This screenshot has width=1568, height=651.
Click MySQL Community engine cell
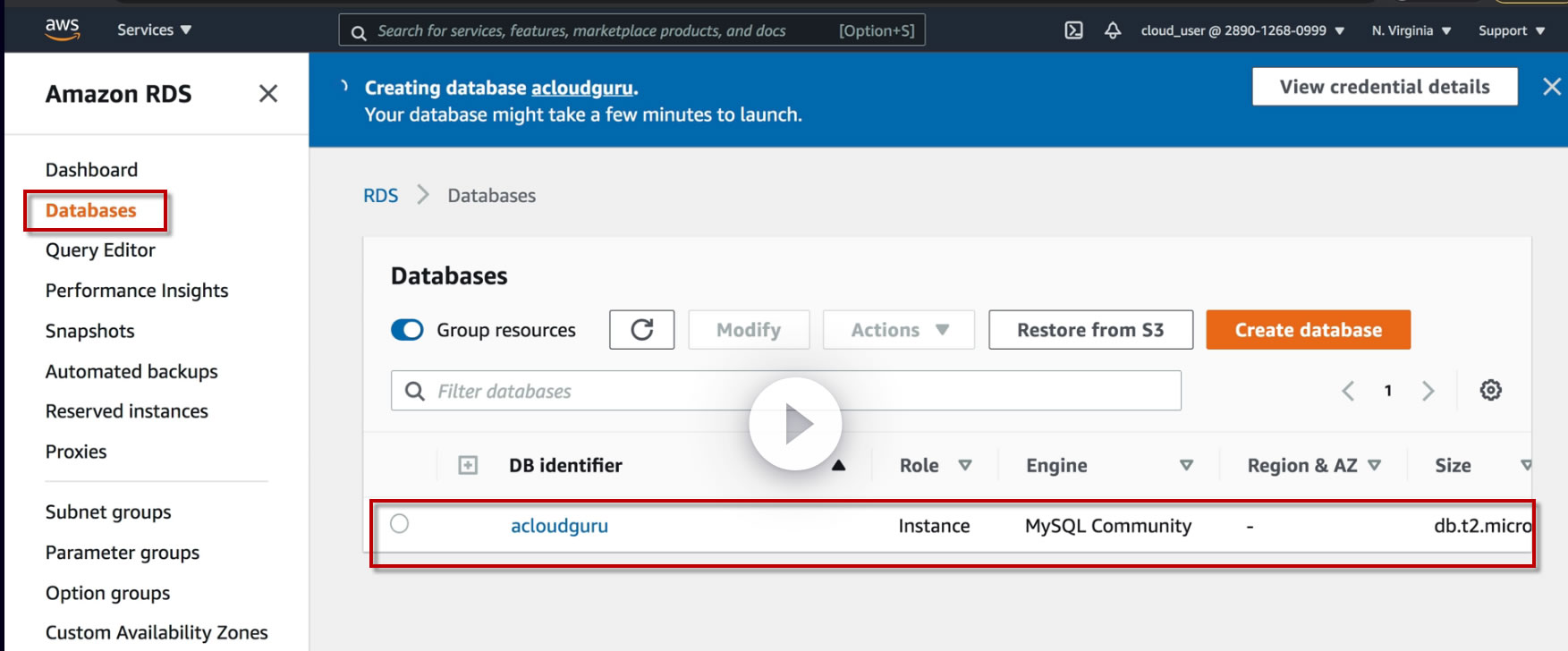tap(1108, 526)
